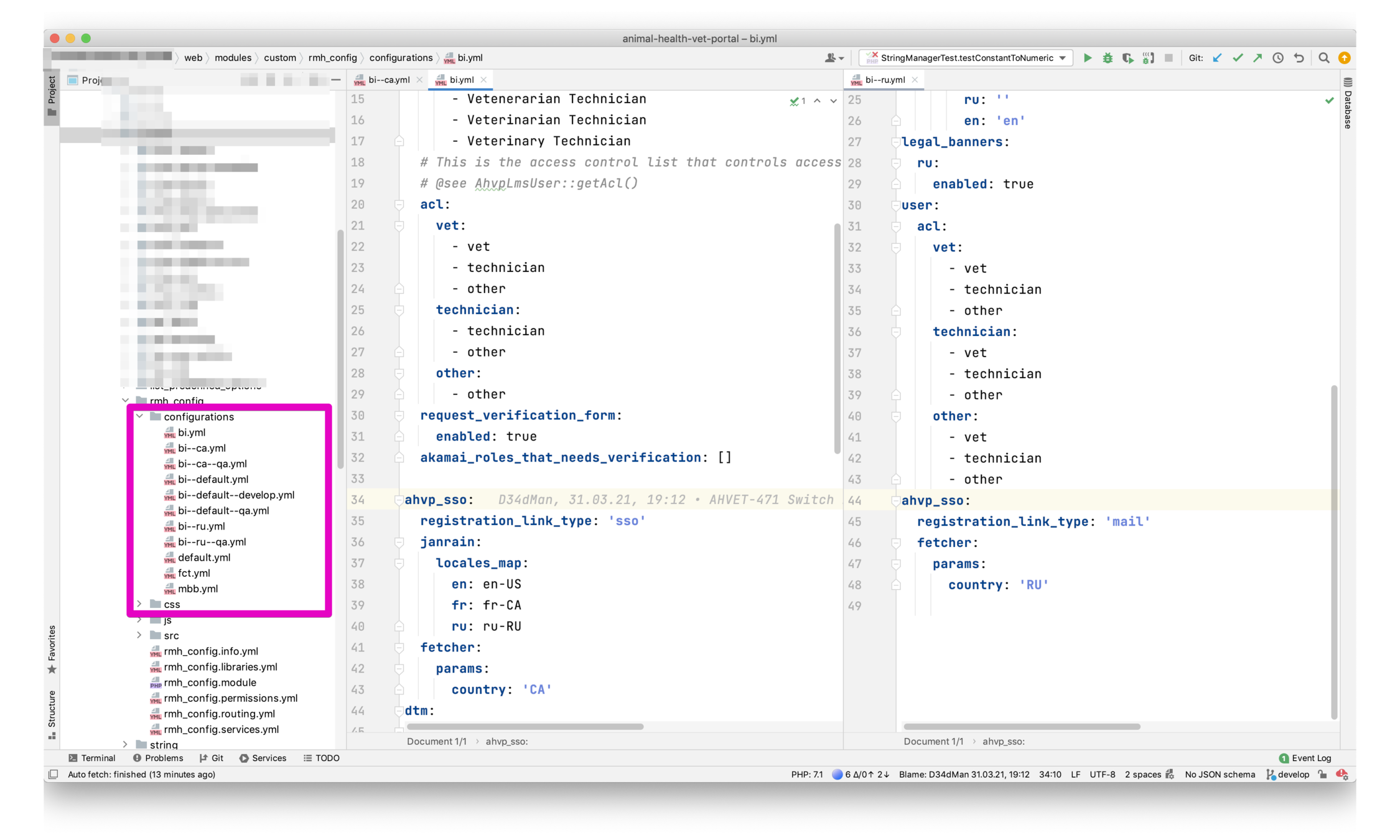This screenshot has height=840, width=1400.
Task: Open the run configuration dropdown
Action: (x=1062, y=58)
